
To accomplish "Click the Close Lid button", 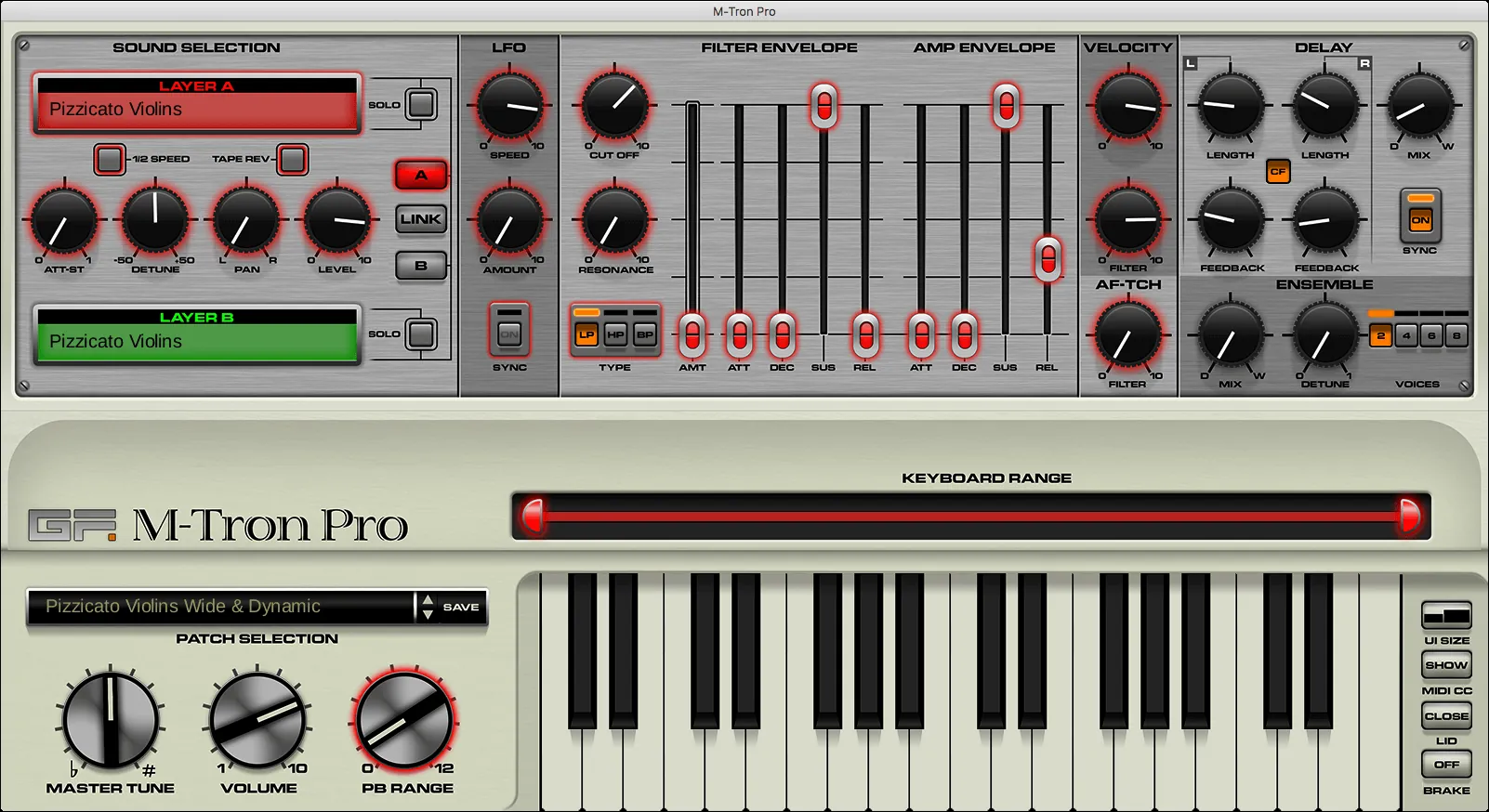I will [1446, 716].
